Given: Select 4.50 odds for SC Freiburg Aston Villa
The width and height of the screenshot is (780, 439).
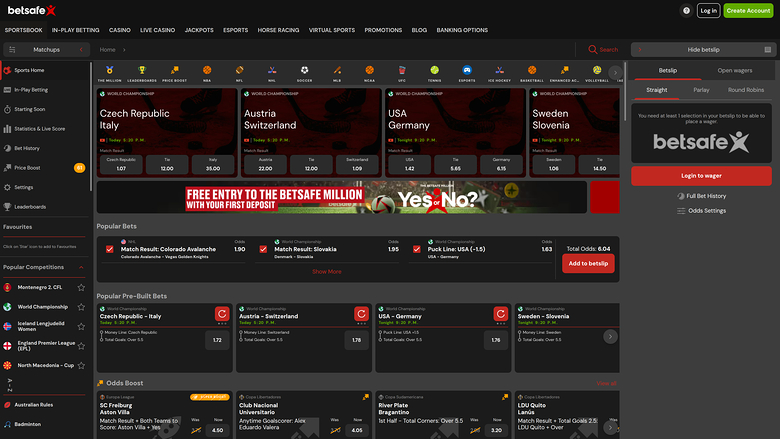Looking at the screenshot, I should pyautogui.click(x=218, y=430).
